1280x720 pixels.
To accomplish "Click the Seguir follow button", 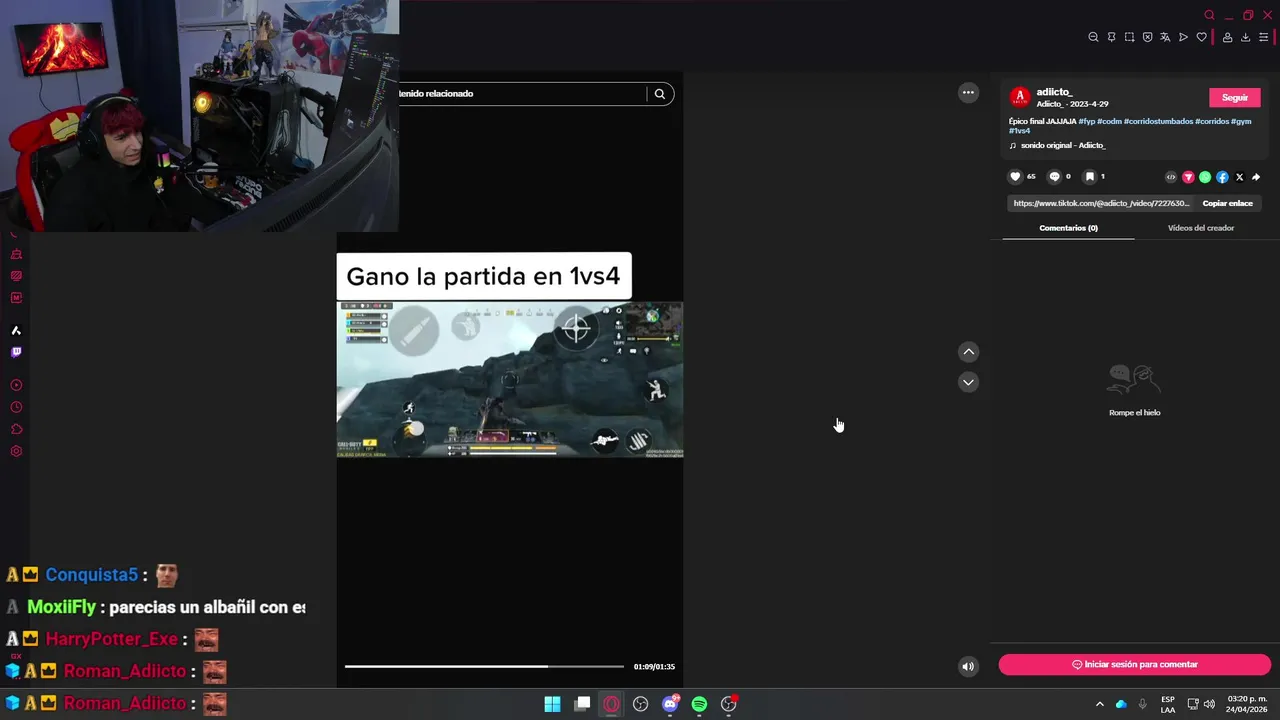I will point(1235,97).
